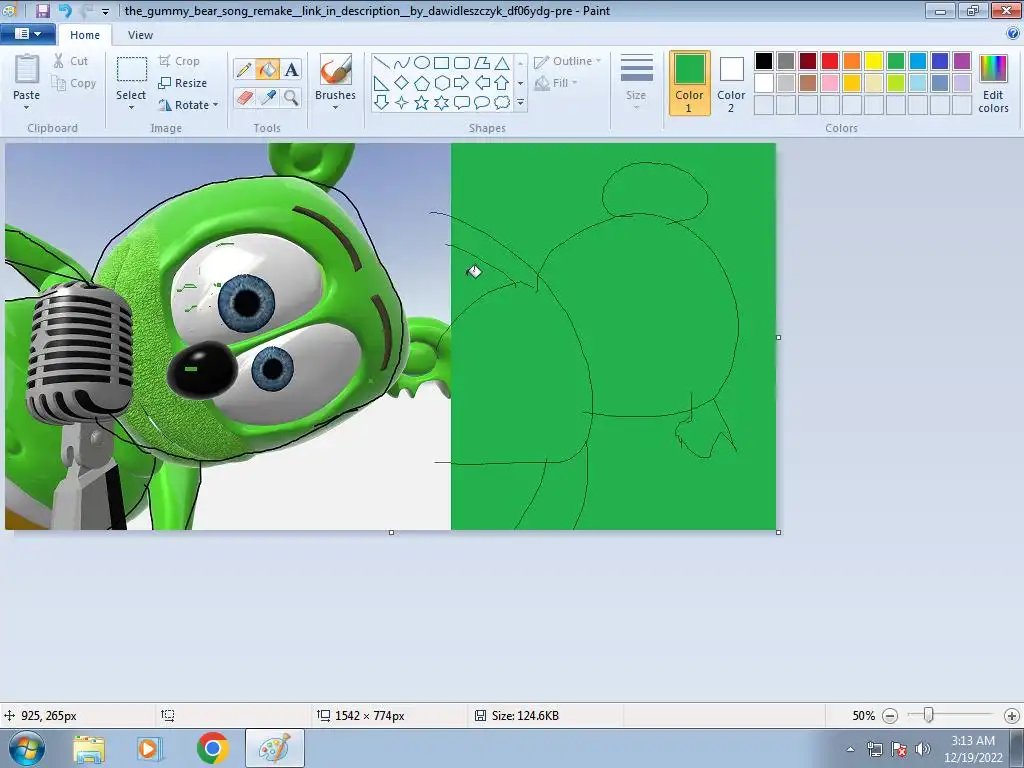
Task: Launch Google Chrome from taskbar
Action: (212, 748)
